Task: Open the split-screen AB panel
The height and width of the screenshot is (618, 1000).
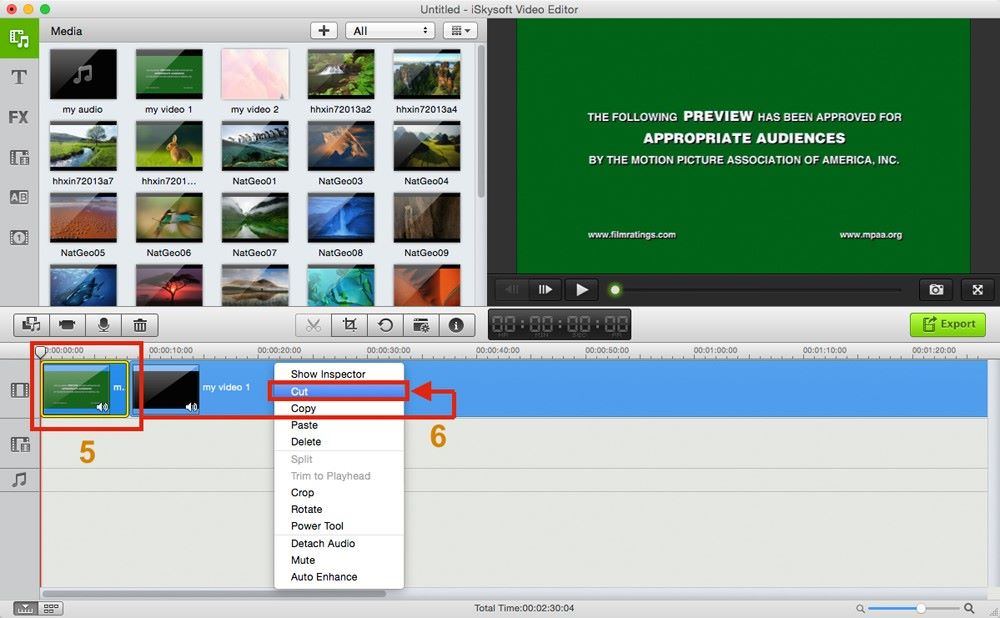Action: [19, 197]
